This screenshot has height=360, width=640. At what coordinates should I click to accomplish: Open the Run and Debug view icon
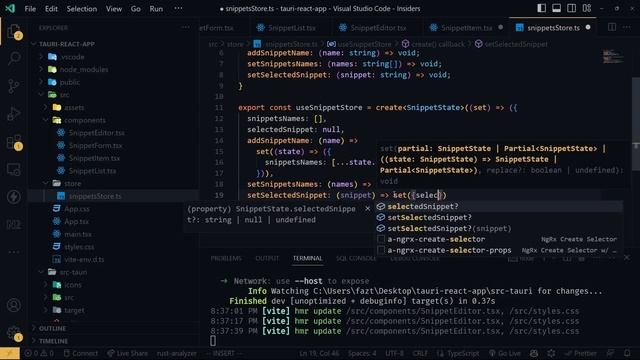(x=13, y=114)
